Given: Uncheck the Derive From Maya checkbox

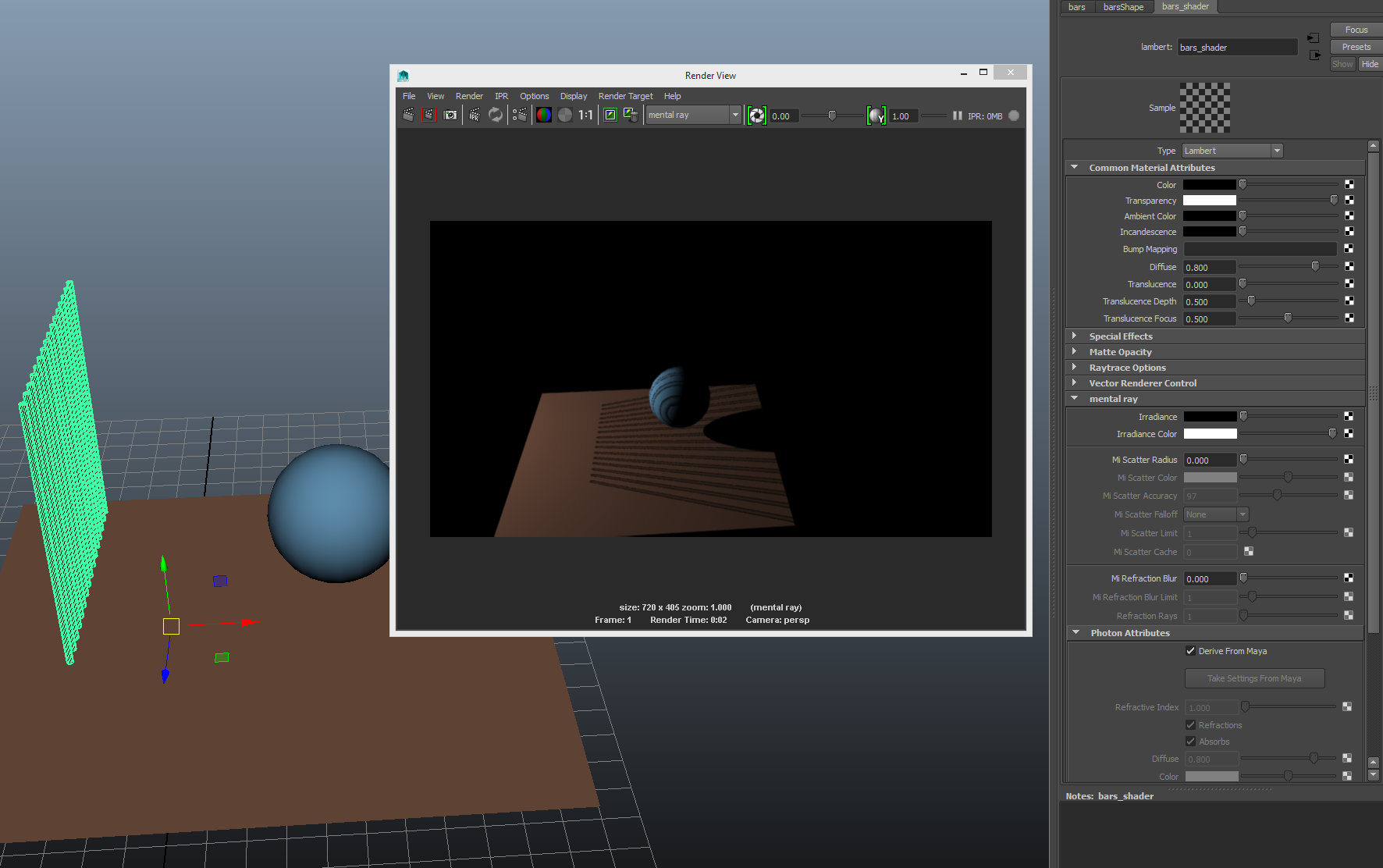Looking at the screenshot, I should click(x=1190, y=651).
